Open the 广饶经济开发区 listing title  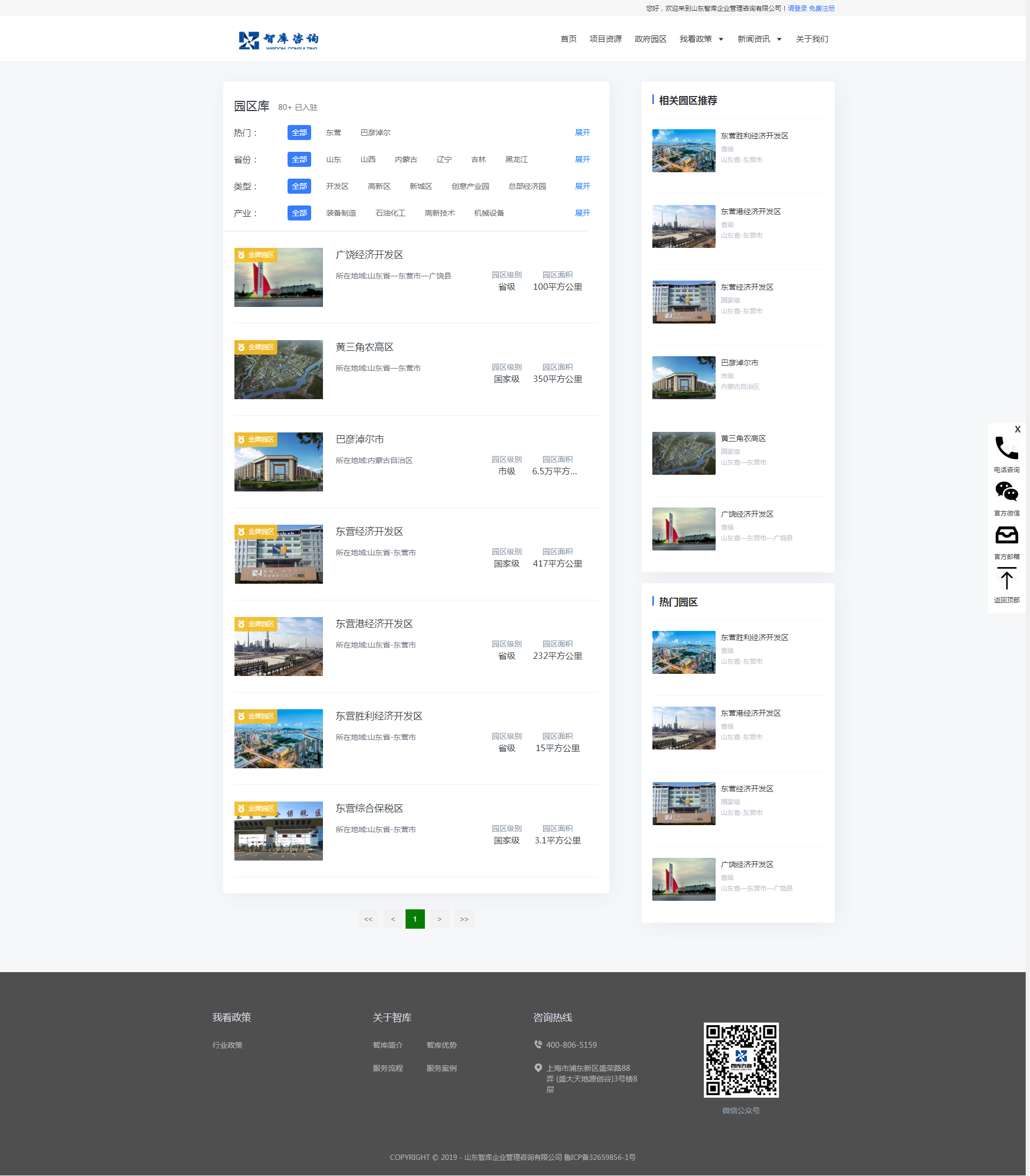pos(369,255)
